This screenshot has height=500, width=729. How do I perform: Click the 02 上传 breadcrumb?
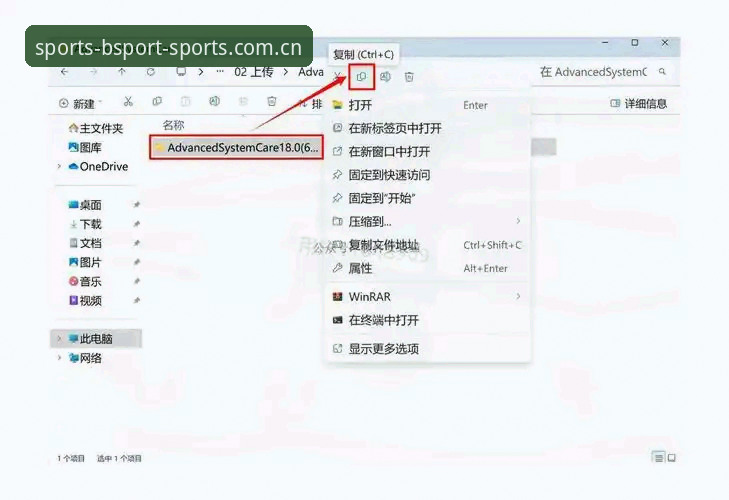[254, 72]
